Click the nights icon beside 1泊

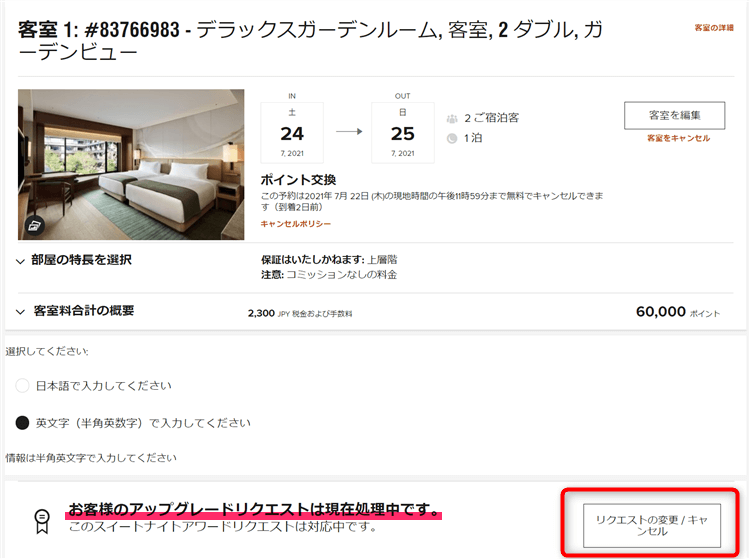tap(452, 139)
